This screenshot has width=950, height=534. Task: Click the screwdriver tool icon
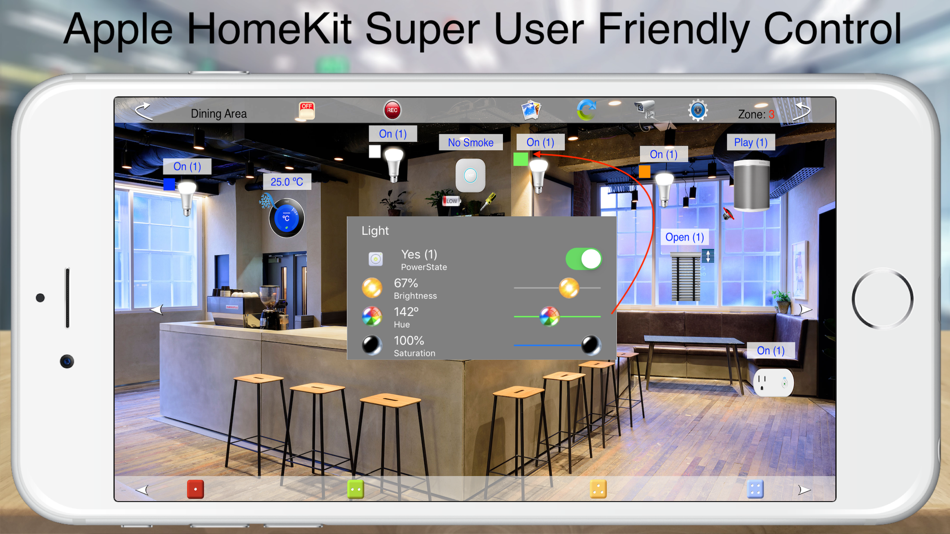click(487, 202)
